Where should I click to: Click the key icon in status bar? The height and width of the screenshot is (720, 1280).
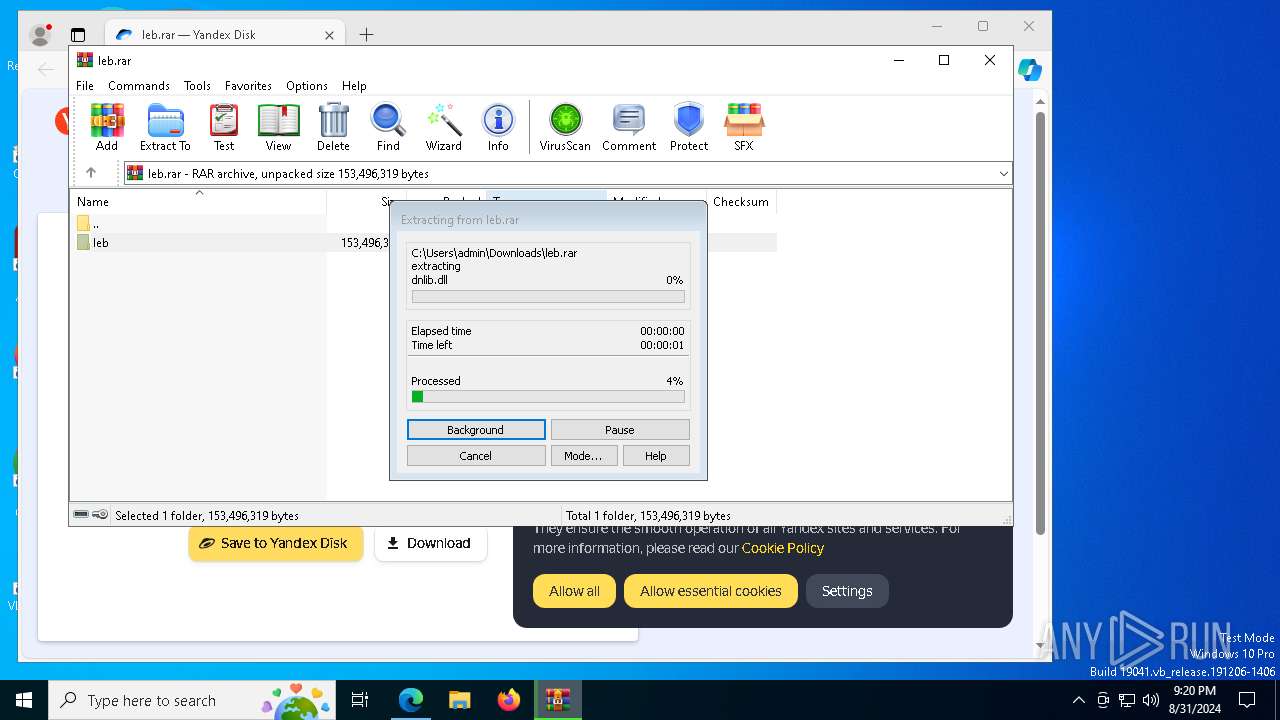(x=100, y=515)
